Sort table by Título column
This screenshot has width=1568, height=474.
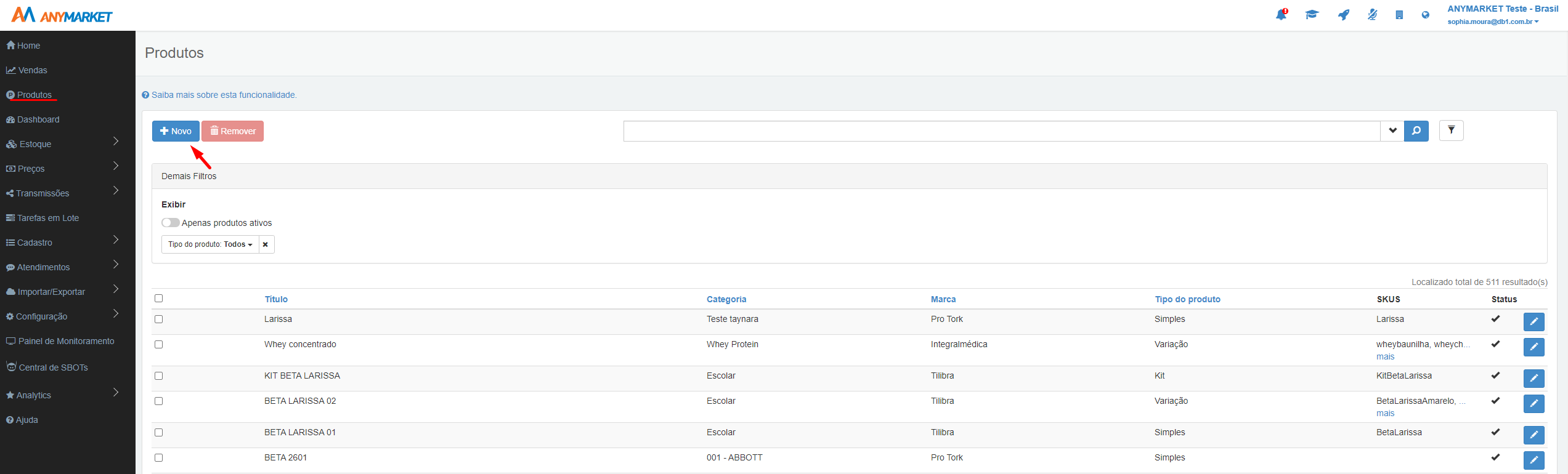276,299
